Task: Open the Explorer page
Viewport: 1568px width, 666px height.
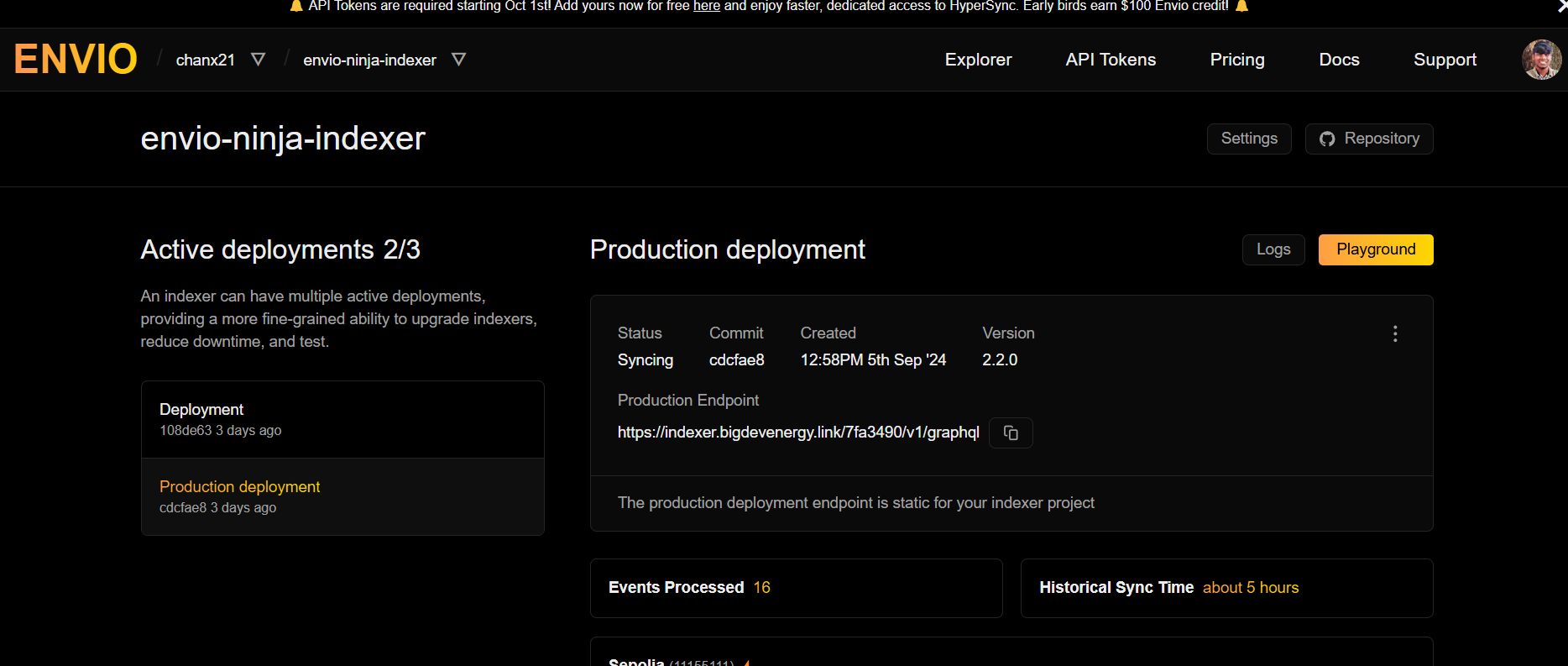Action: [x=978, y=60]
